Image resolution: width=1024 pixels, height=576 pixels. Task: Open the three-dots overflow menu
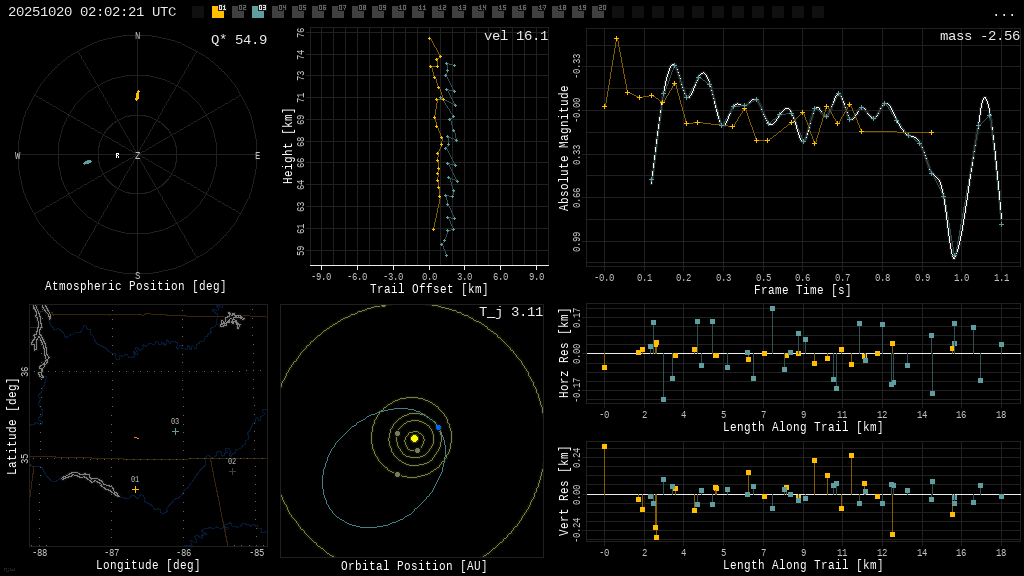point(1003,13)
